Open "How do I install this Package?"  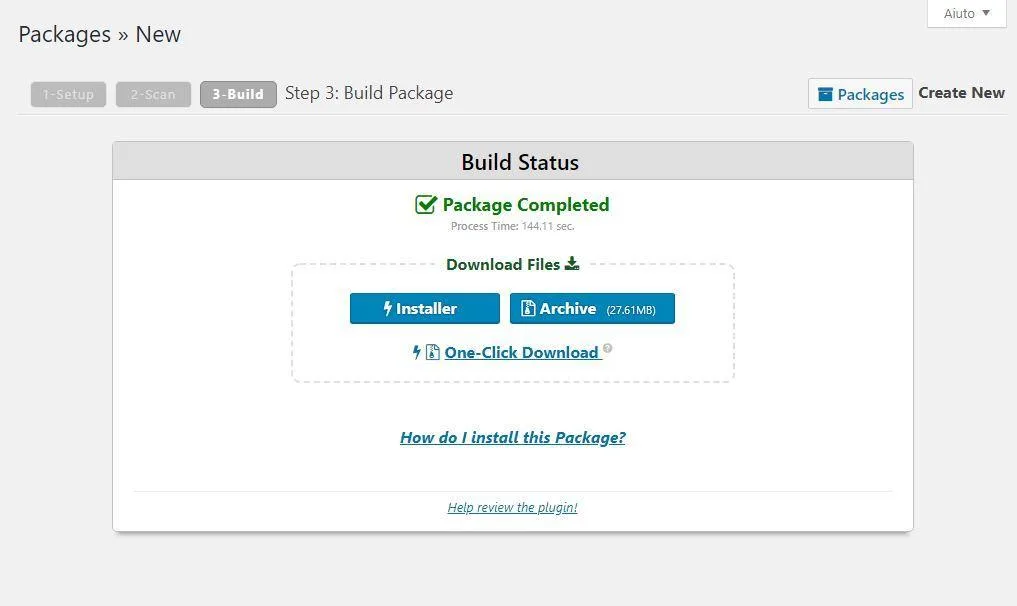(x=512, y=437)
